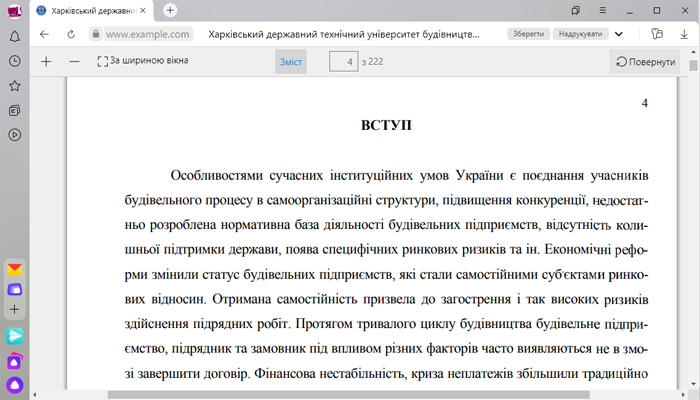
Task: Click the scroll right arrow
Action: click(683, 395)
